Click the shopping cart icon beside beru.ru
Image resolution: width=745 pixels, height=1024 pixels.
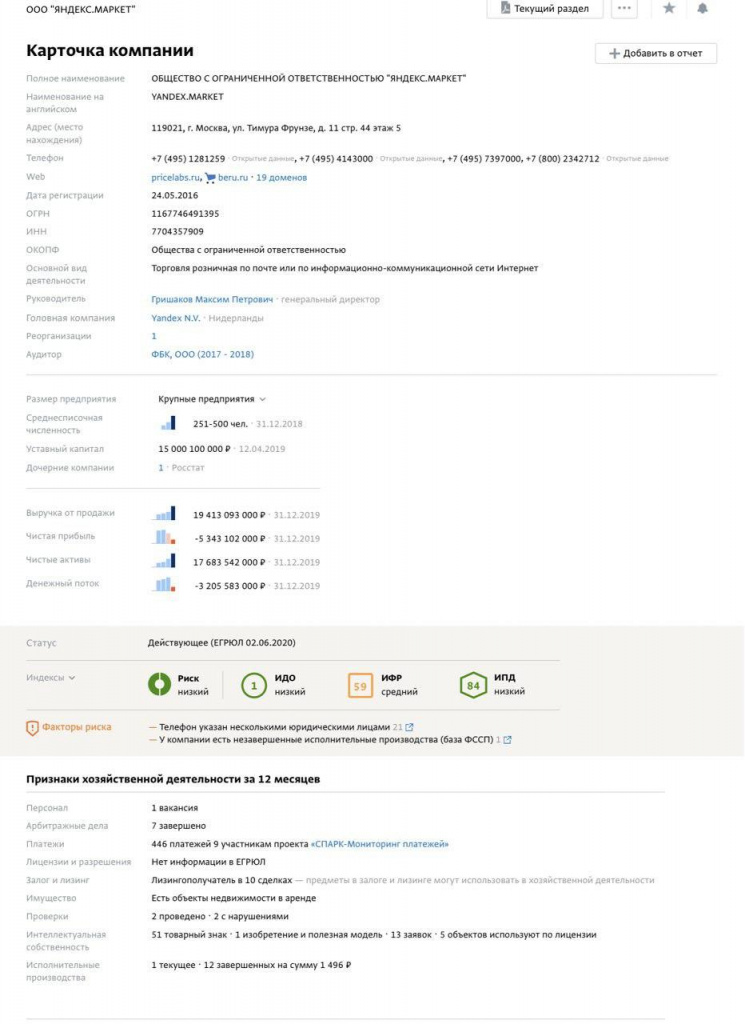pyautogui.click(x=210, y=177)
